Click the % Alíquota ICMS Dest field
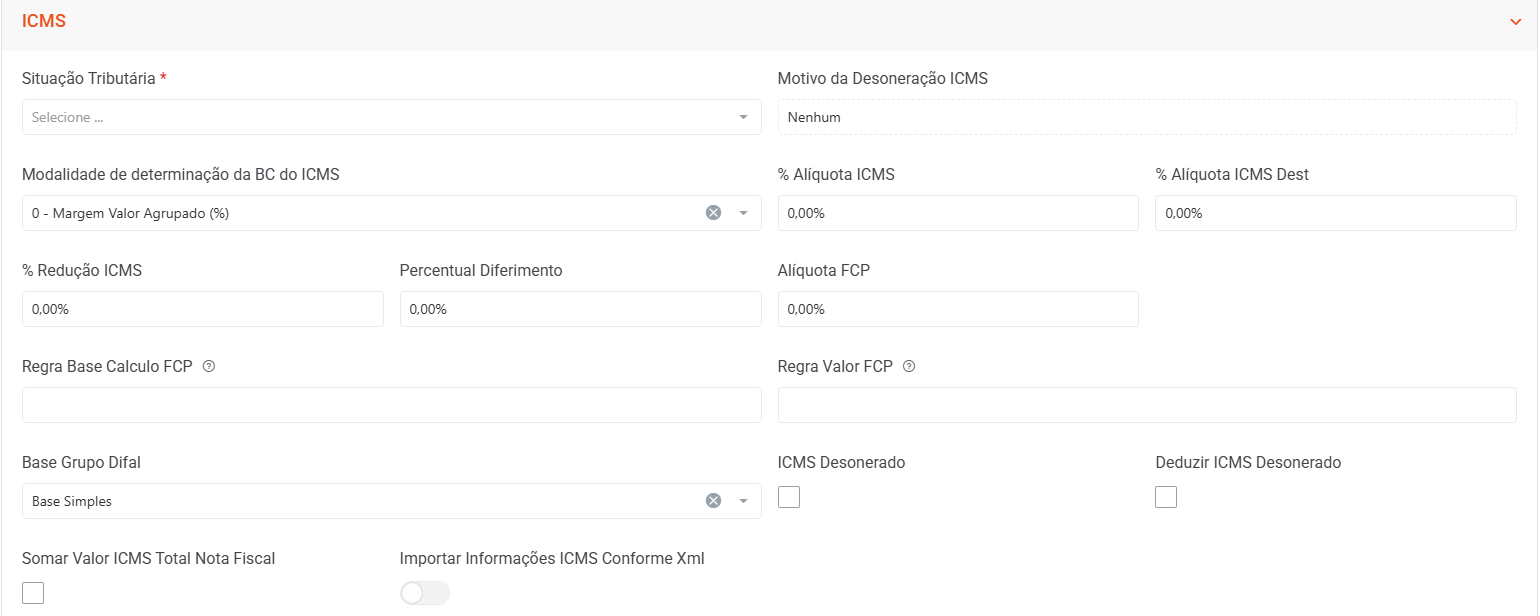The width and height of the screenshot is (1540, 616). pyautogui.click(x=1335, y=213)
